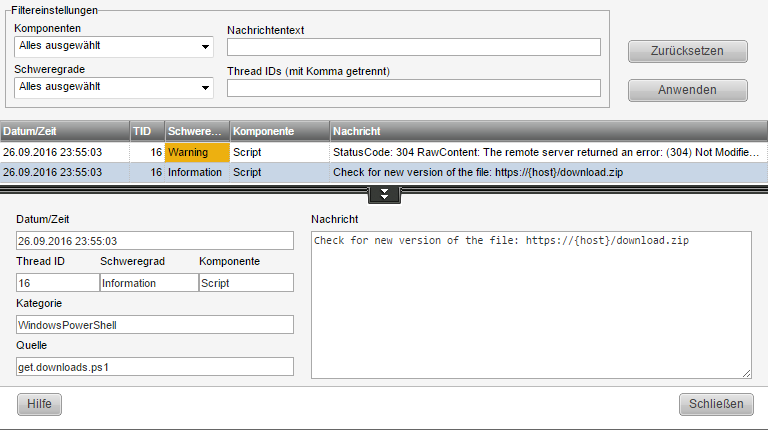Click the Schließen button

click(716, 405)
